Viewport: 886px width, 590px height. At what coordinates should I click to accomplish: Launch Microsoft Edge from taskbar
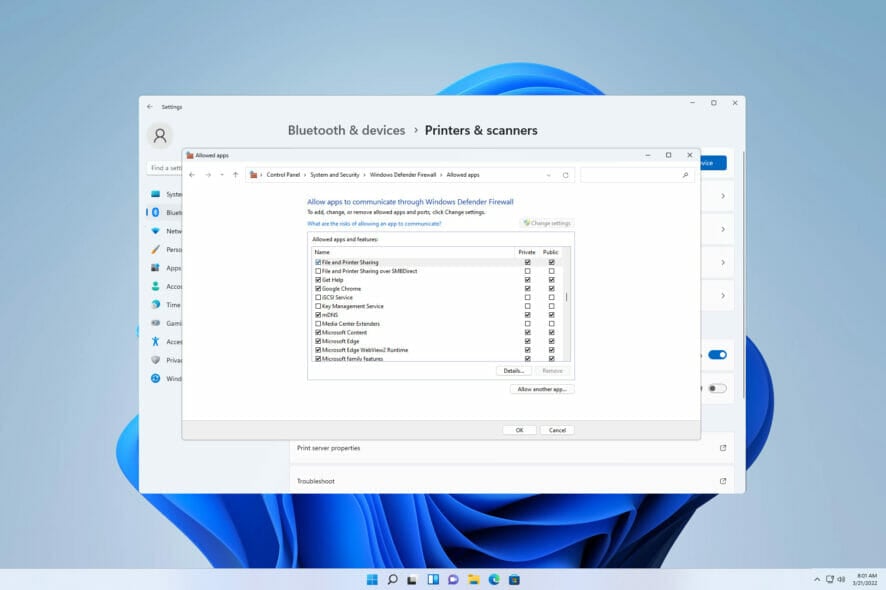494,580
